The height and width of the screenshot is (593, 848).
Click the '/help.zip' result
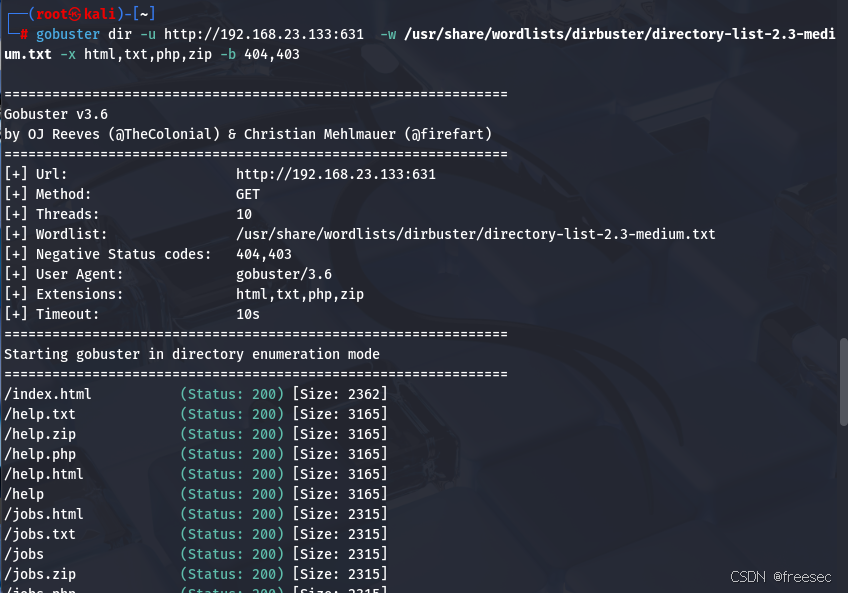pyautogui.click(x=40, y=434)
